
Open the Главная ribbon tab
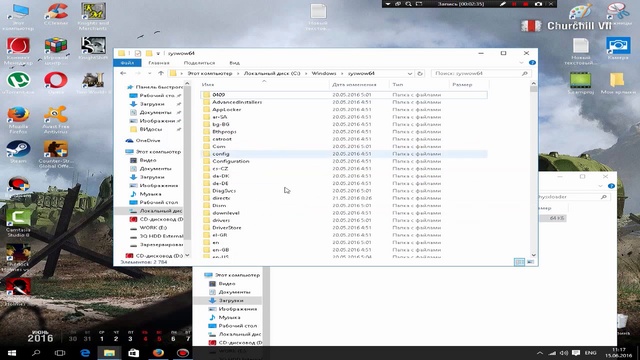(159, 63)
